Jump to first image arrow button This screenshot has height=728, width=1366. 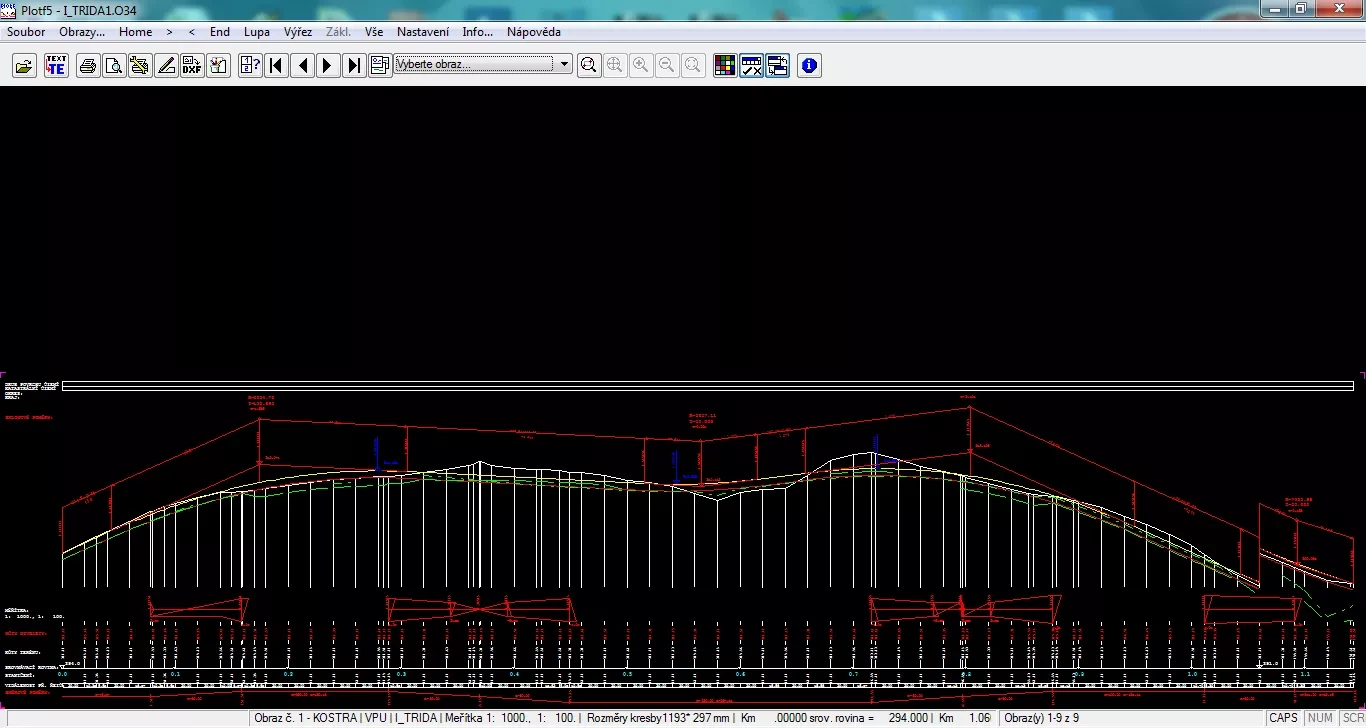[277, 66]
